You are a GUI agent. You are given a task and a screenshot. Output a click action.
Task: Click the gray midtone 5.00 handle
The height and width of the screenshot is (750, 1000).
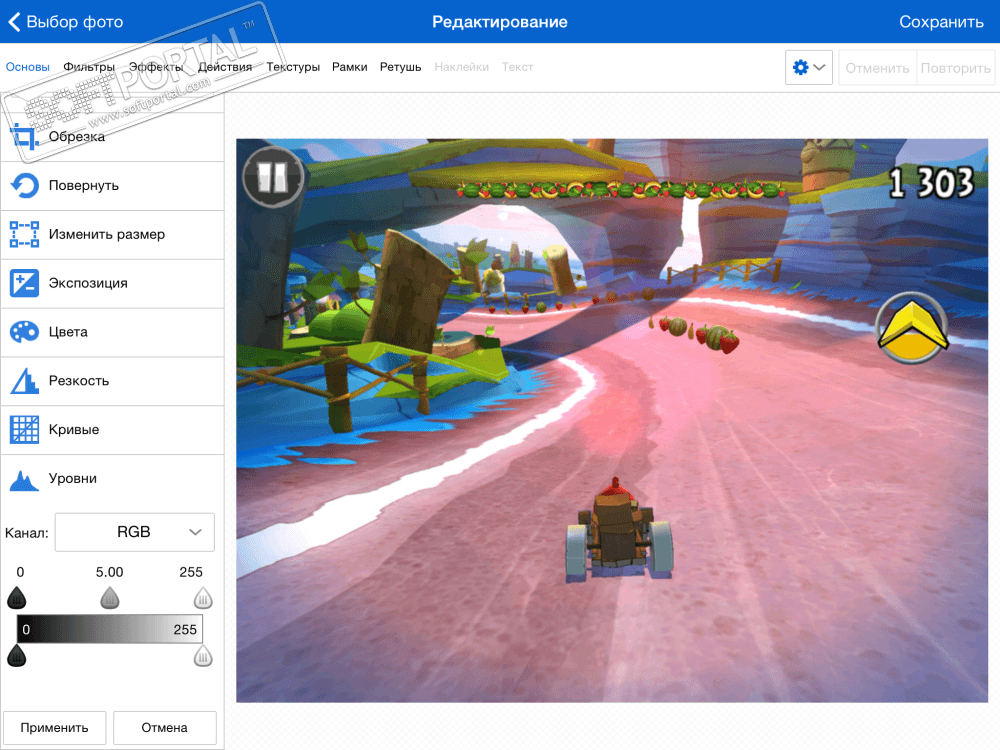click(110, 598)
